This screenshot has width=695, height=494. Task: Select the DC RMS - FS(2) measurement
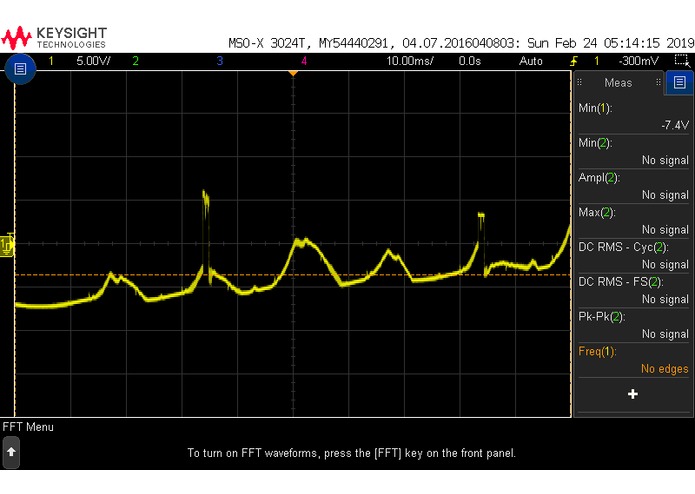pyautogui.click(x=633, y=291)
